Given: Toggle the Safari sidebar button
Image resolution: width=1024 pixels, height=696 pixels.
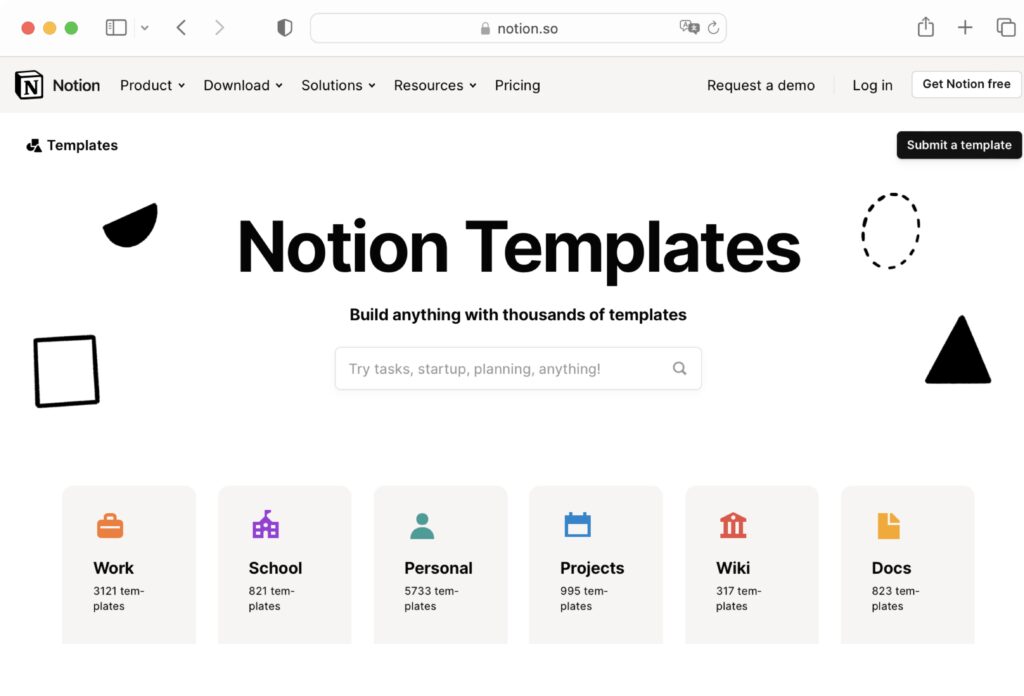Looking at the screenshot, I should (116, 27).
